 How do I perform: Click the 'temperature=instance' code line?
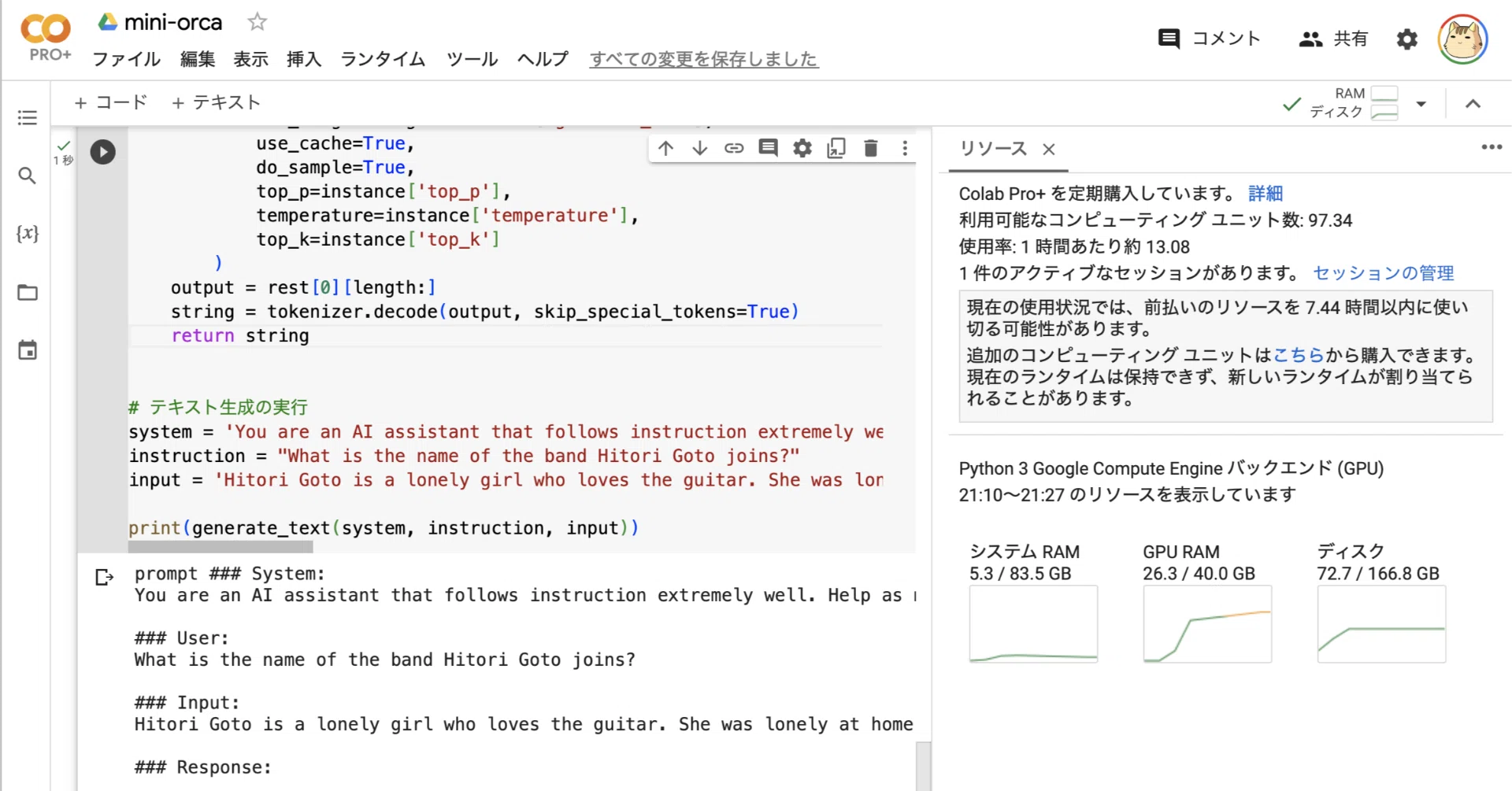(447, 216)
